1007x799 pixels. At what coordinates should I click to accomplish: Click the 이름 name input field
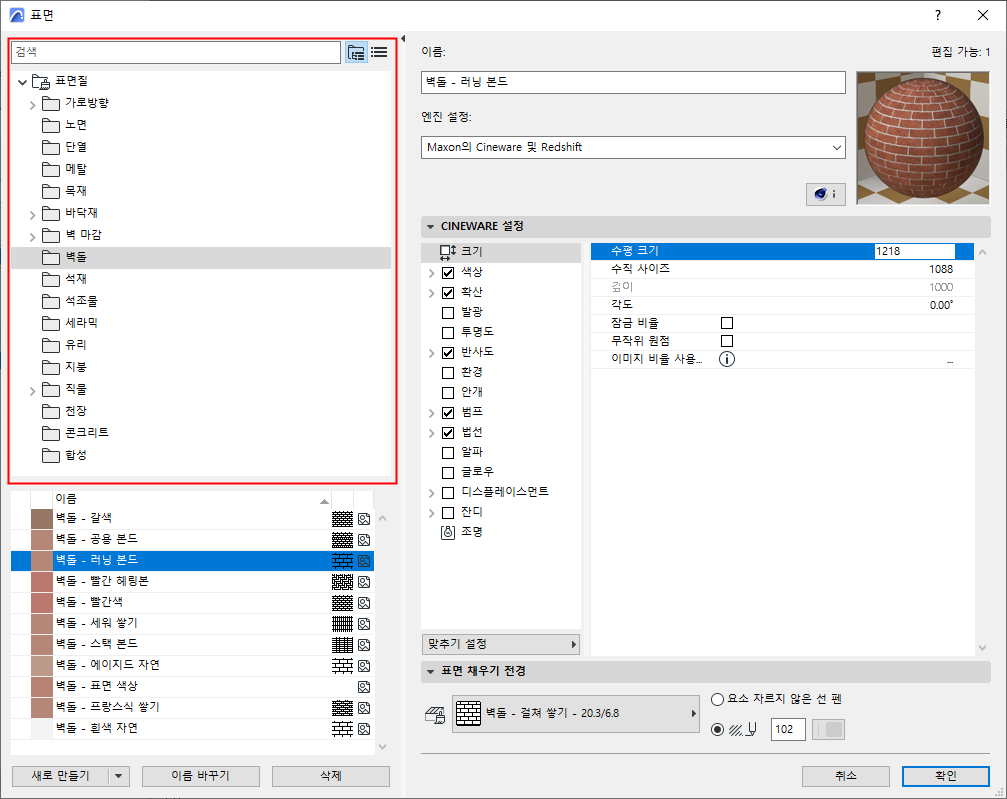pos(633,82)
